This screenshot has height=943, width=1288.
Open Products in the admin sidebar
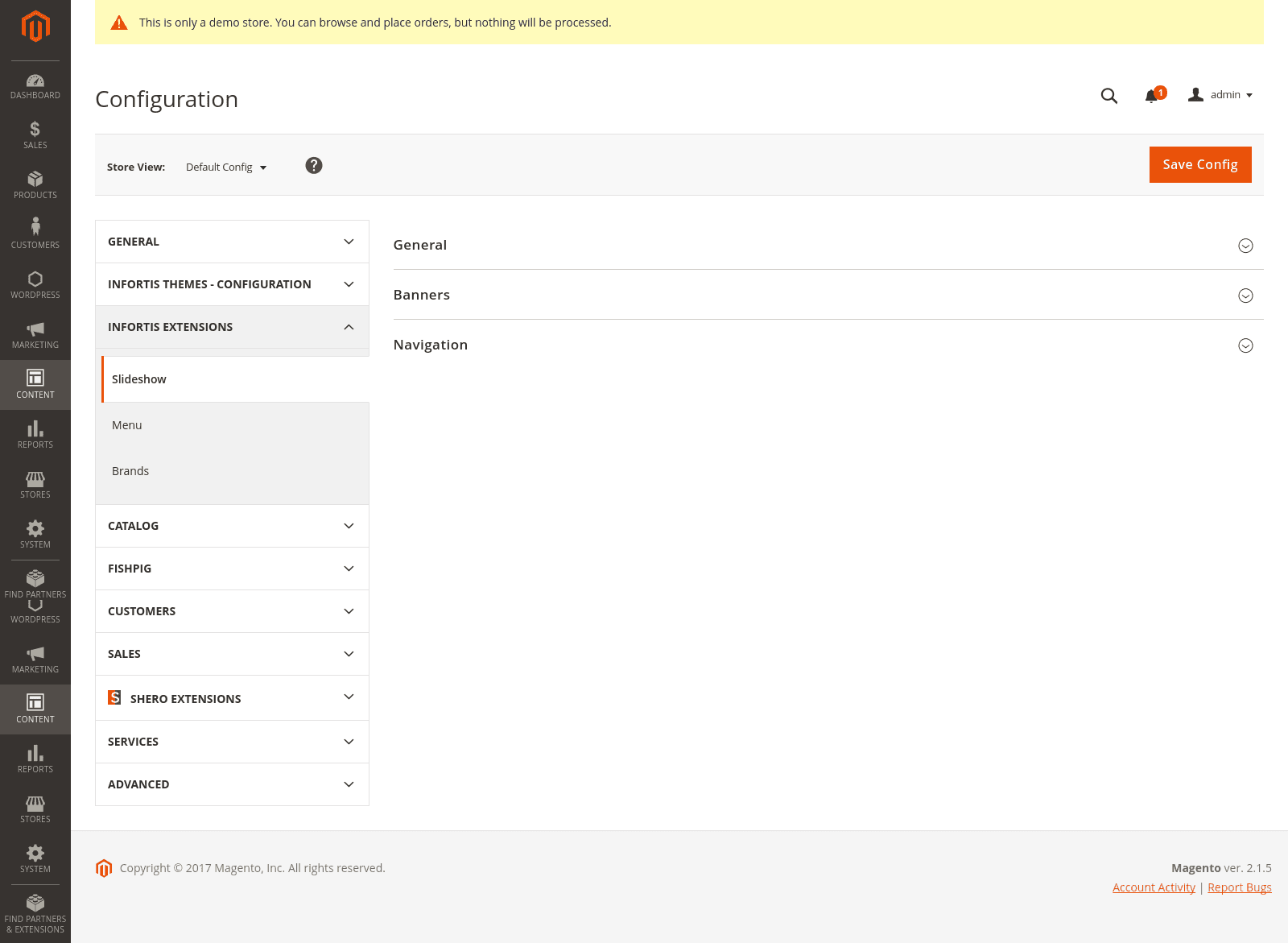(x=35, y=184)
